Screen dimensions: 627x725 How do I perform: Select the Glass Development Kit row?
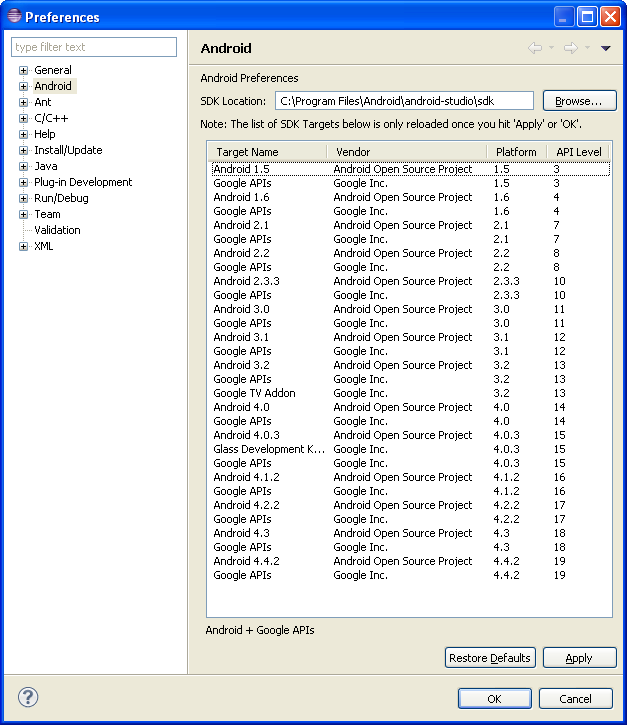point(411,449)
